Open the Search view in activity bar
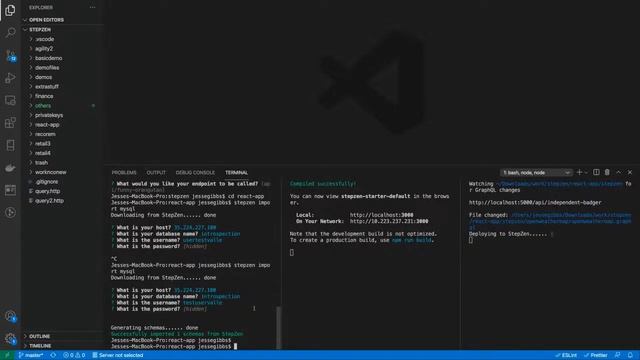This screenshot has width=640, height=360. click(10, 33)
